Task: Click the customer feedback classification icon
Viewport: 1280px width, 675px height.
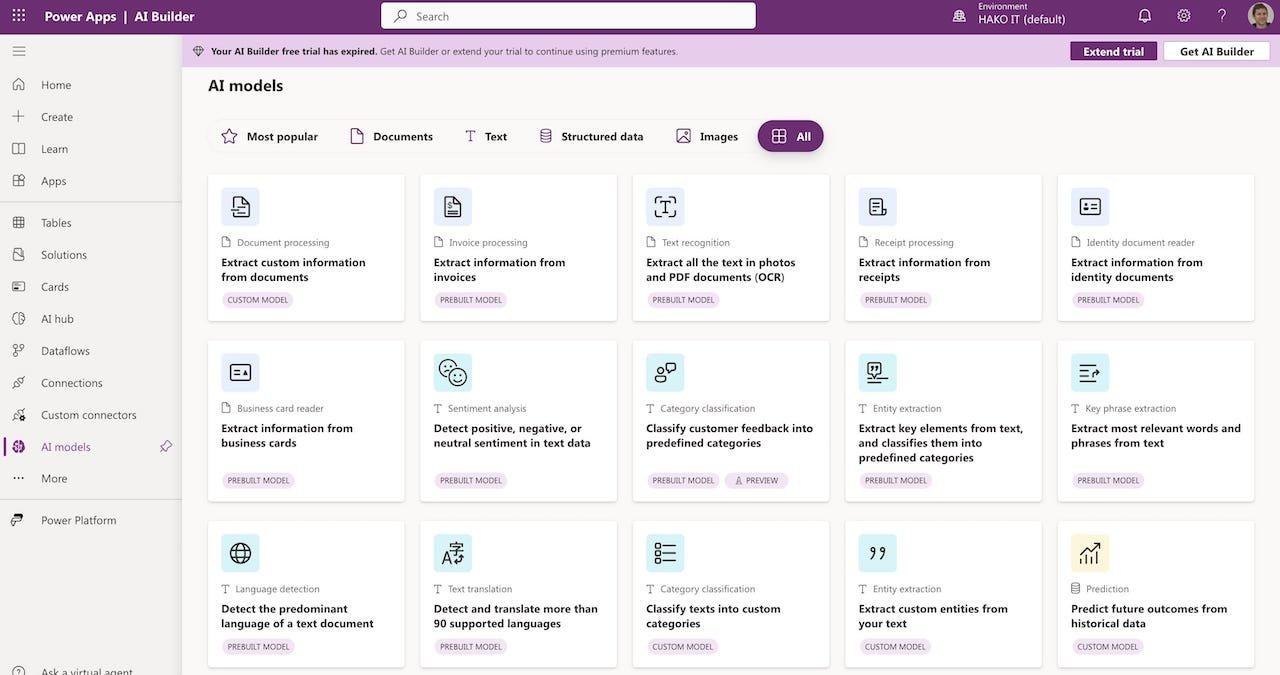Action: click(x=665, y=372)
